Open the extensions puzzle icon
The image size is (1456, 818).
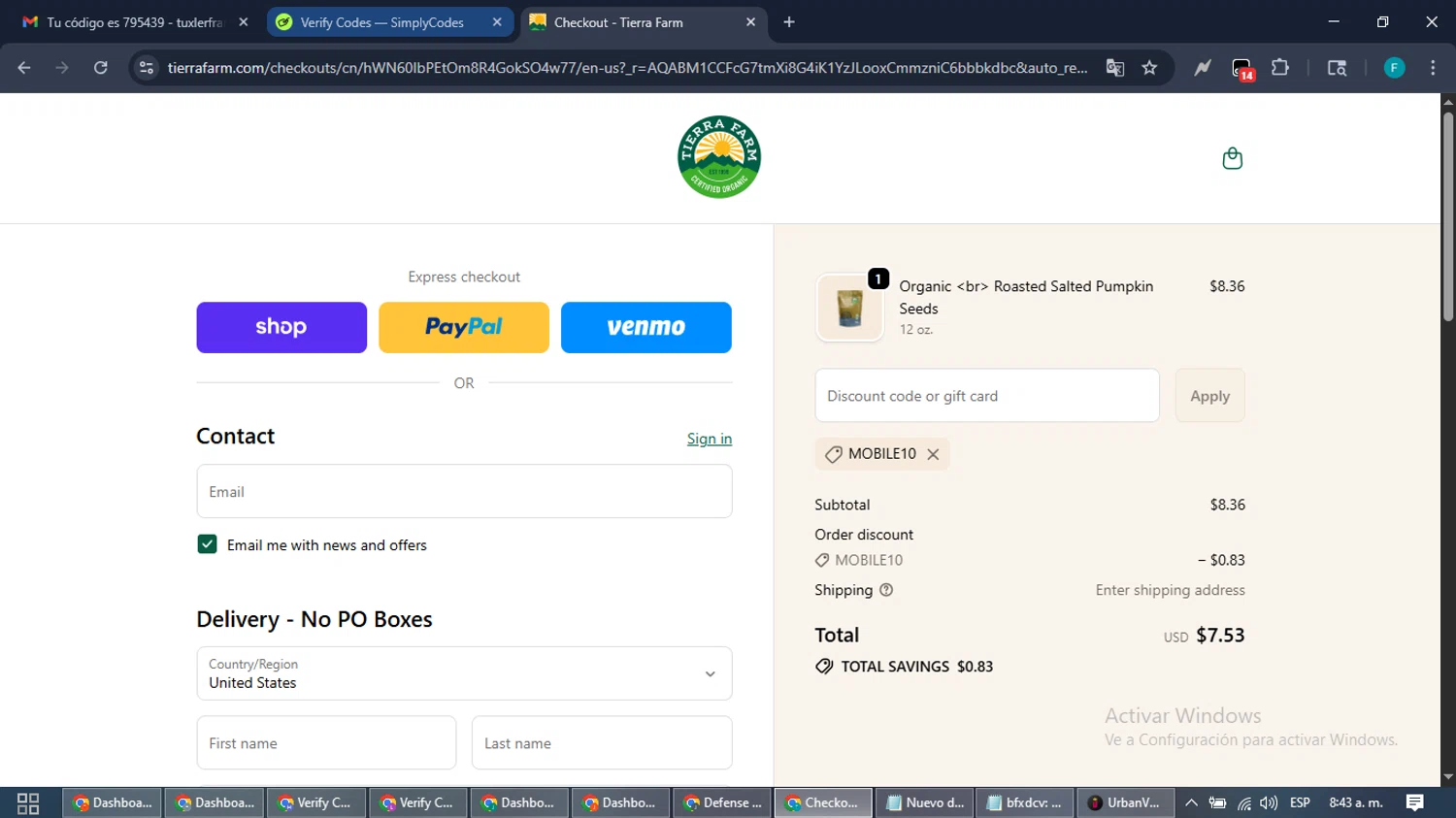pyautogui.click(x=1280, y=68)
